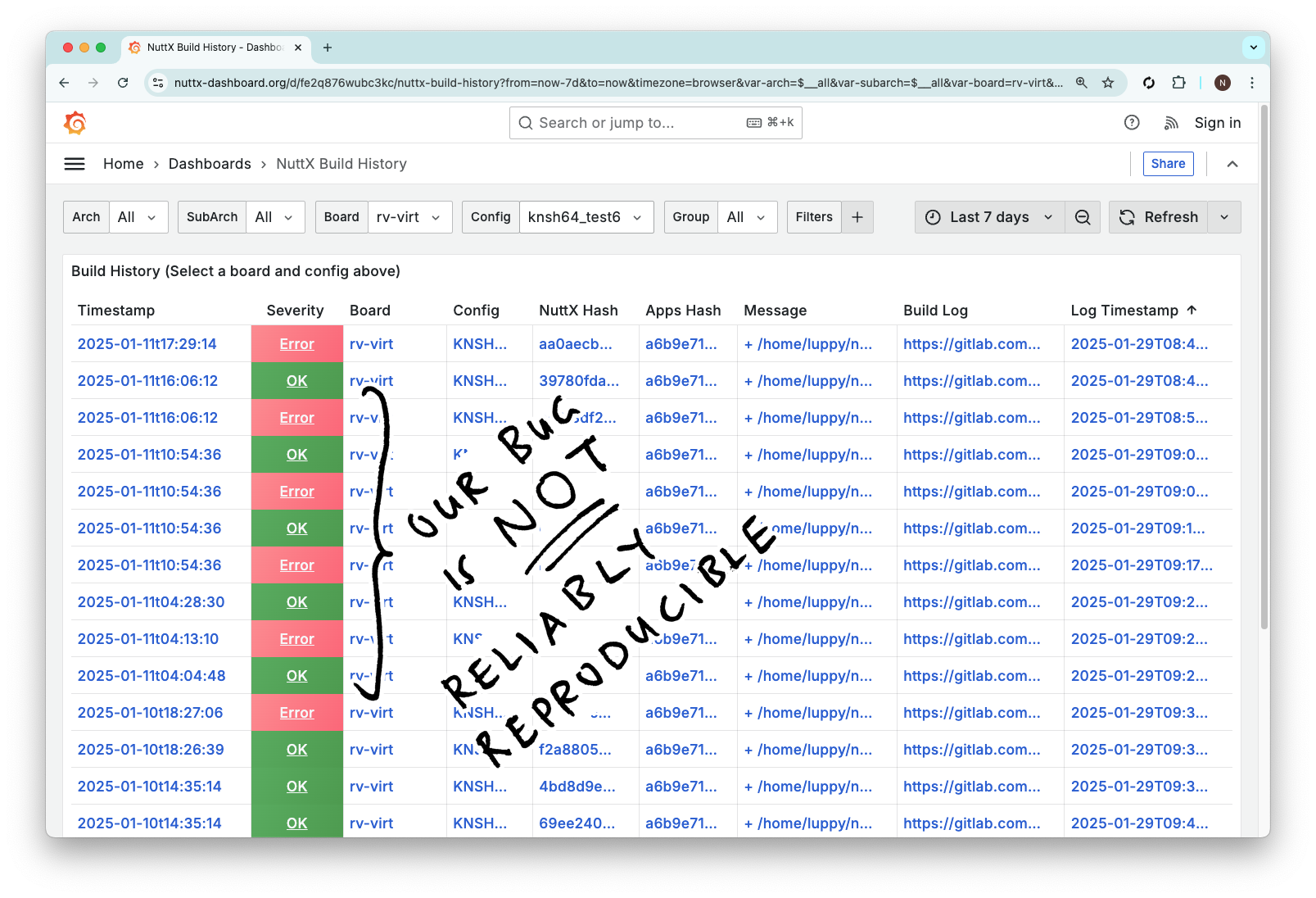Go to Dashboards breadcrumb
Image resolution: width=1316 pixels, height=898 pixels.
point(210,164)
